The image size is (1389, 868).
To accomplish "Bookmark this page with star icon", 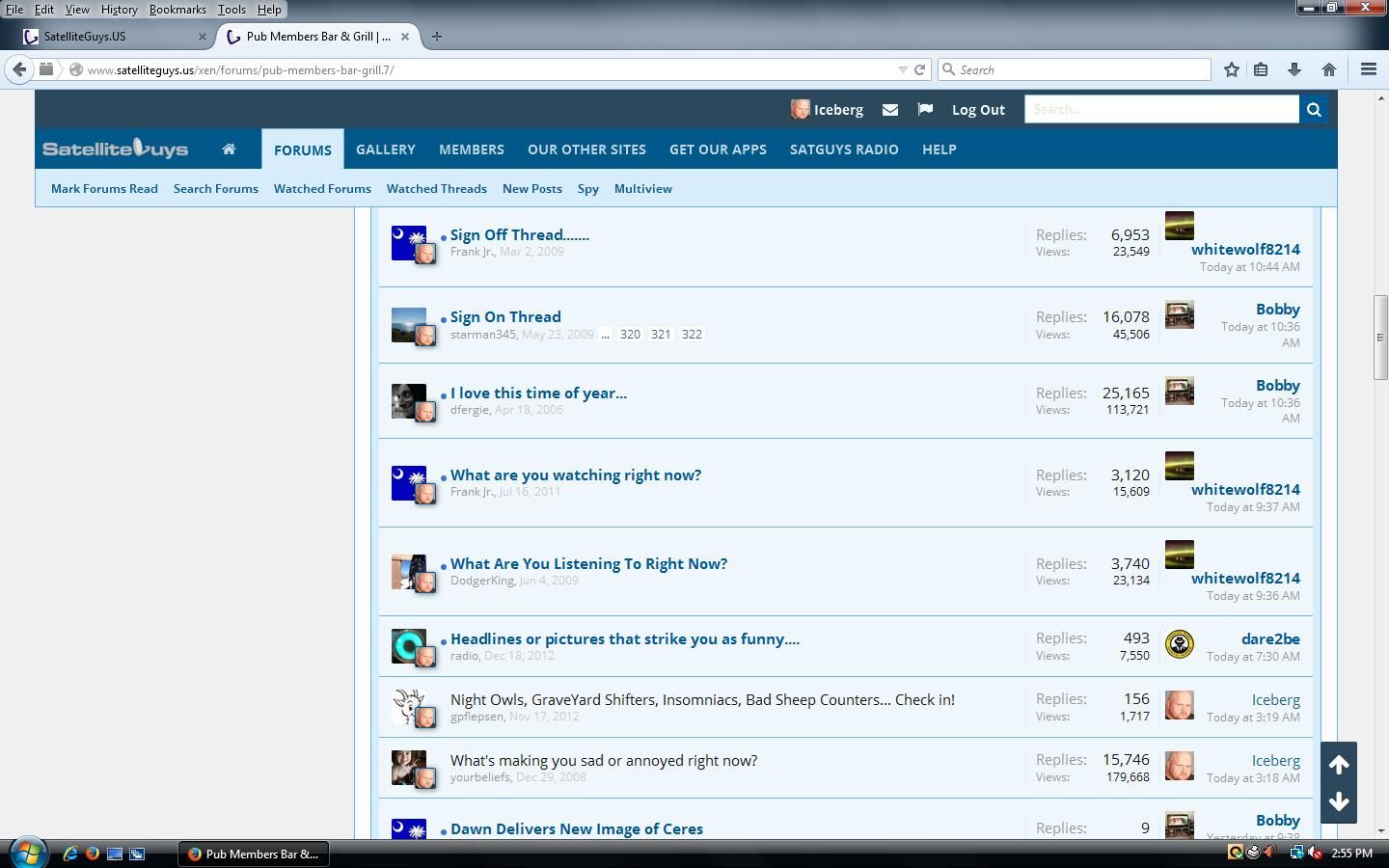I will tap(1232, 69).
